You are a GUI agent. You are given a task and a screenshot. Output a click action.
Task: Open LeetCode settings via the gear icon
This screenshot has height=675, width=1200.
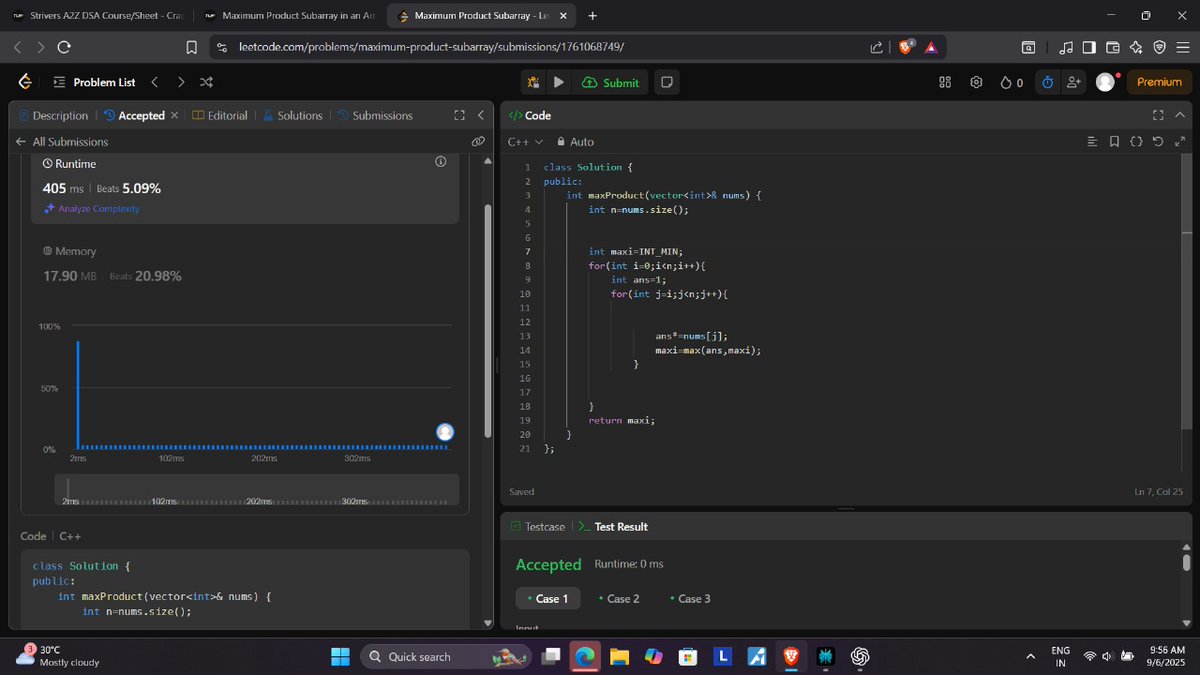click(977, 83)
